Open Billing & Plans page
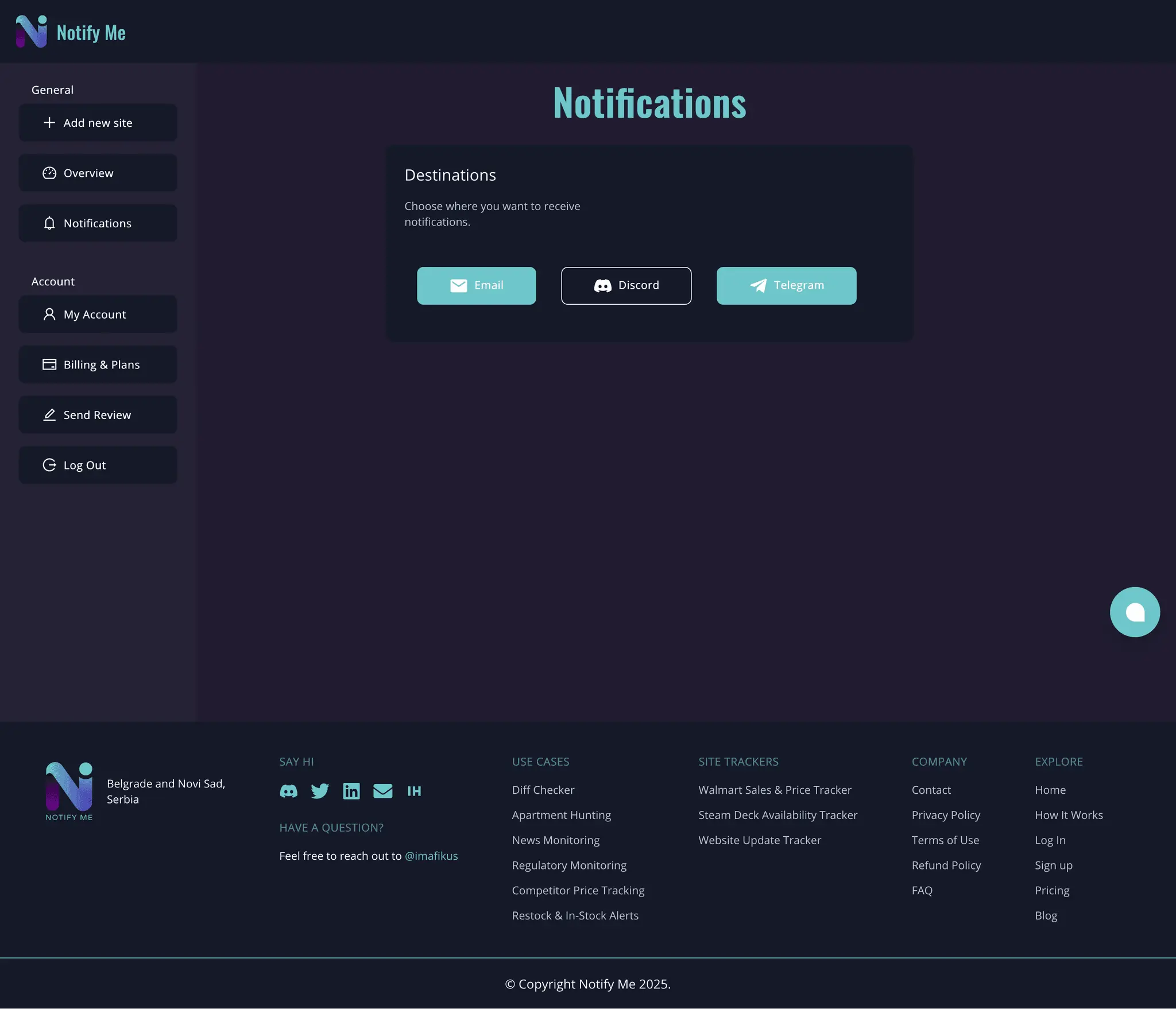The width and height of the screenshot is (1176, 1009). pos(98,364)
